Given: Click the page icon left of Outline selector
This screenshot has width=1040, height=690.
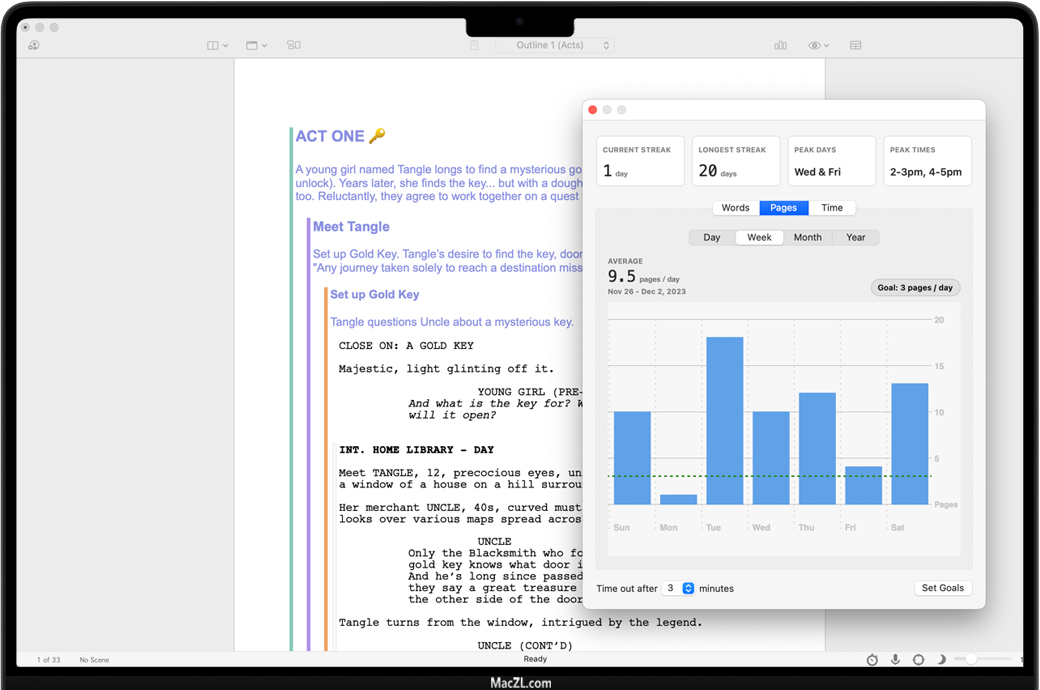Looking at the screenshot, I should [x=474, y=45].
